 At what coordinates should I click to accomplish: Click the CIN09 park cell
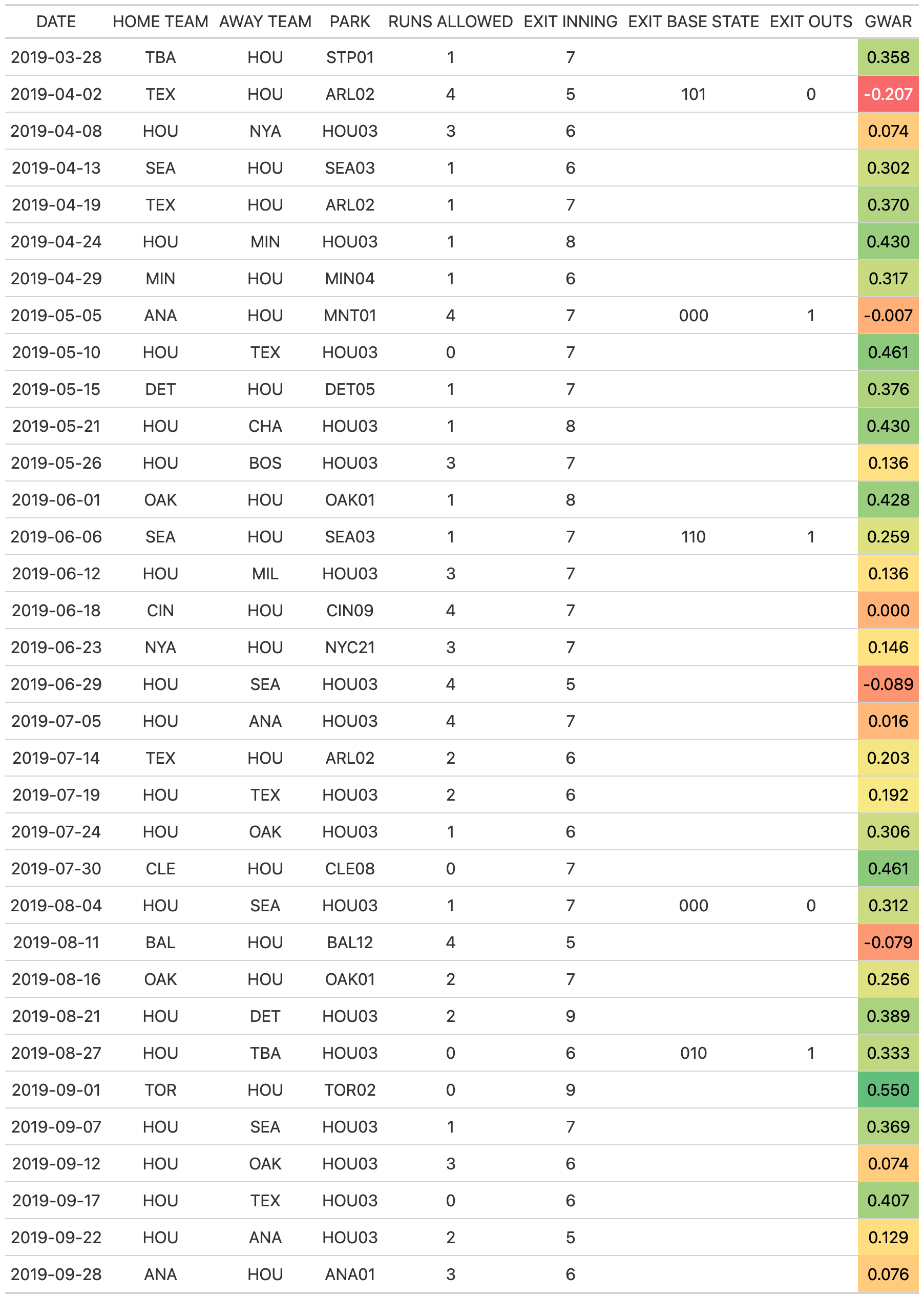coord(349,611)
